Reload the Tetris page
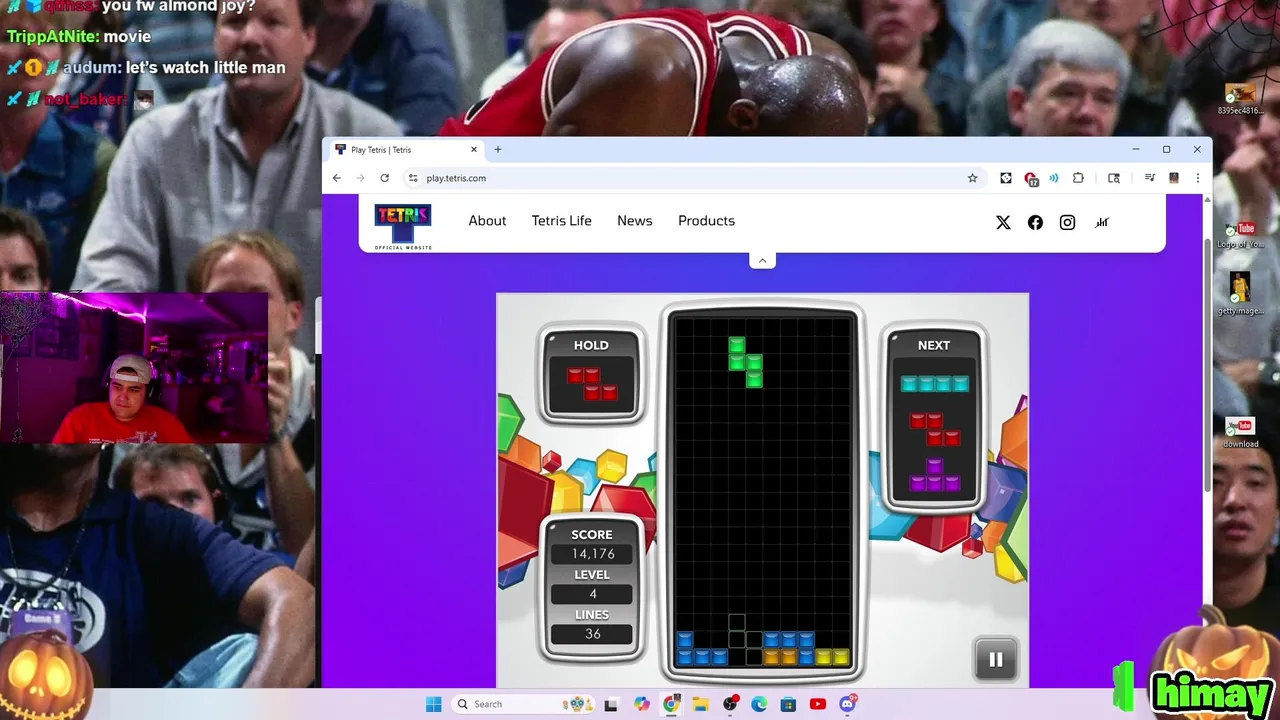The width and height of the screenshot is (1280, 720). [384, 178]
